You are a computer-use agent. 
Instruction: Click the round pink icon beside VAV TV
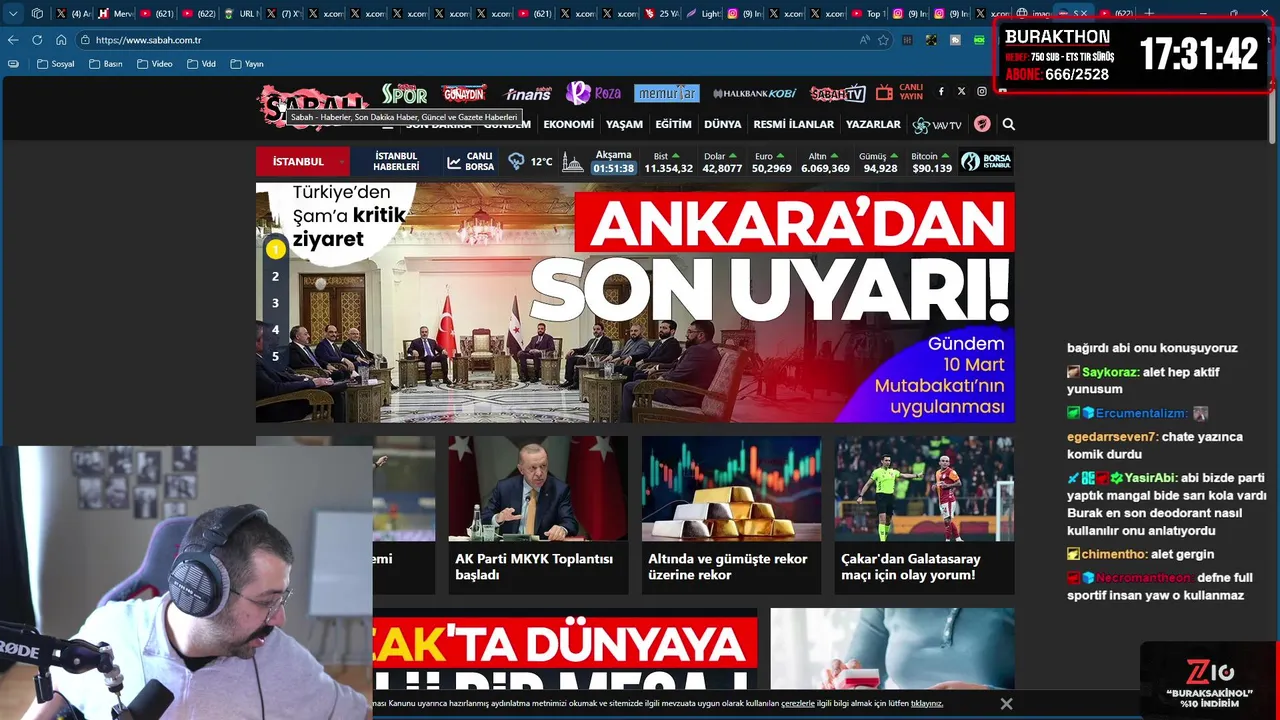[982, 124]
